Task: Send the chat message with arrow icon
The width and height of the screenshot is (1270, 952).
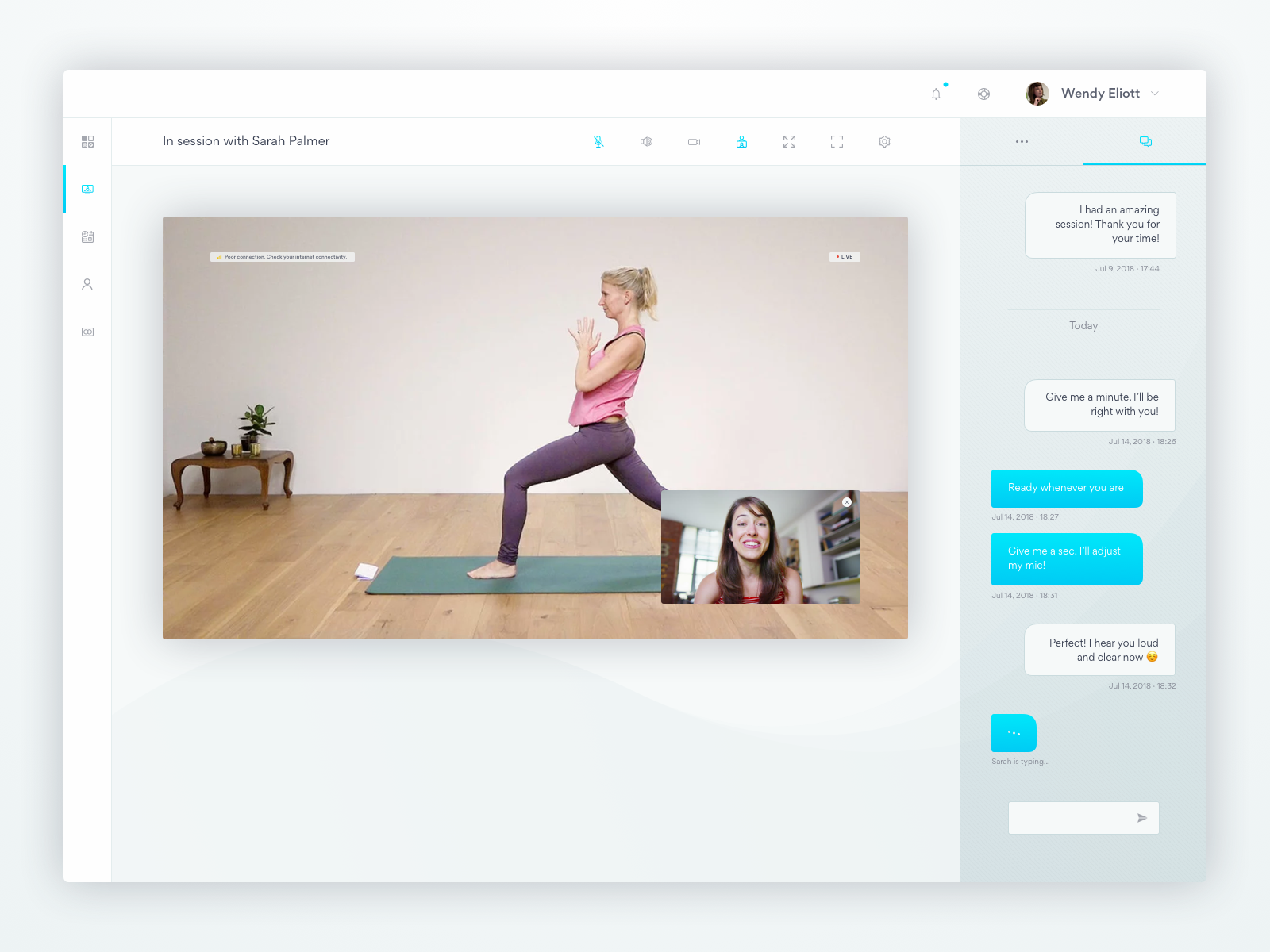Action: pyautogui.click(x=1142, y=818)
